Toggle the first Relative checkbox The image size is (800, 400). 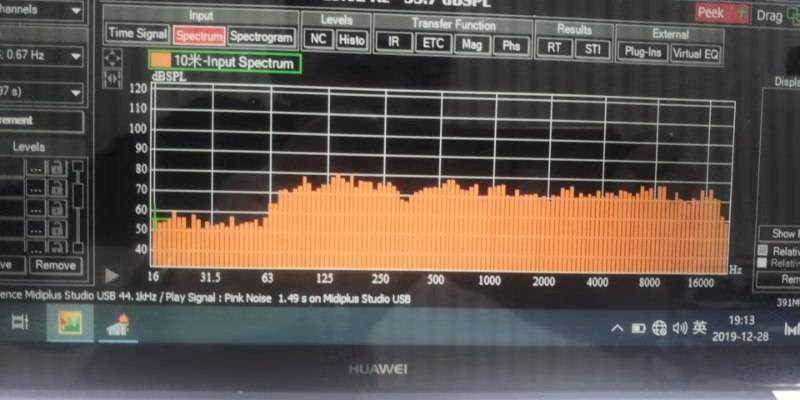coord(763,250)
